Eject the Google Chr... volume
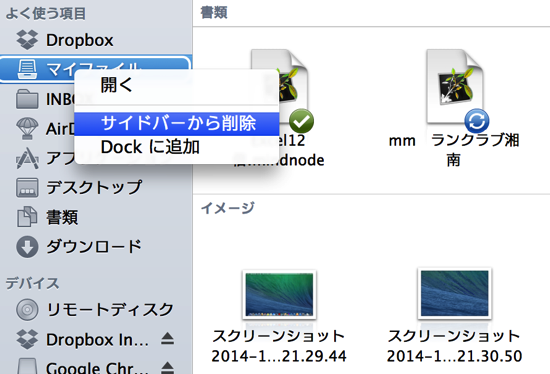 (x=168, y=367)
